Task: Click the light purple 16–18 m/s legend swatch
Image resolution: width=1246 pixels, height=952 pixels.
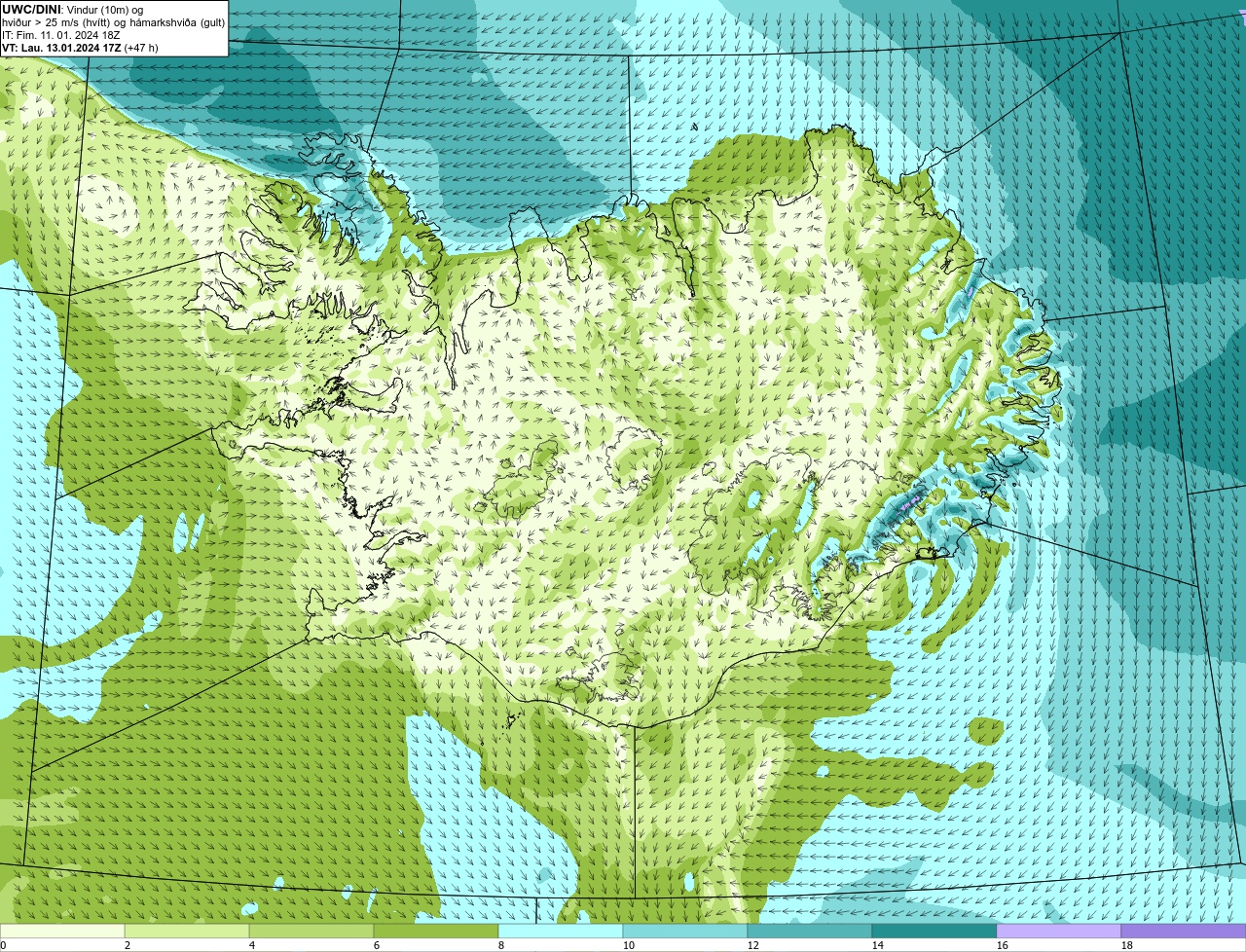Action: coord(1059,931)
